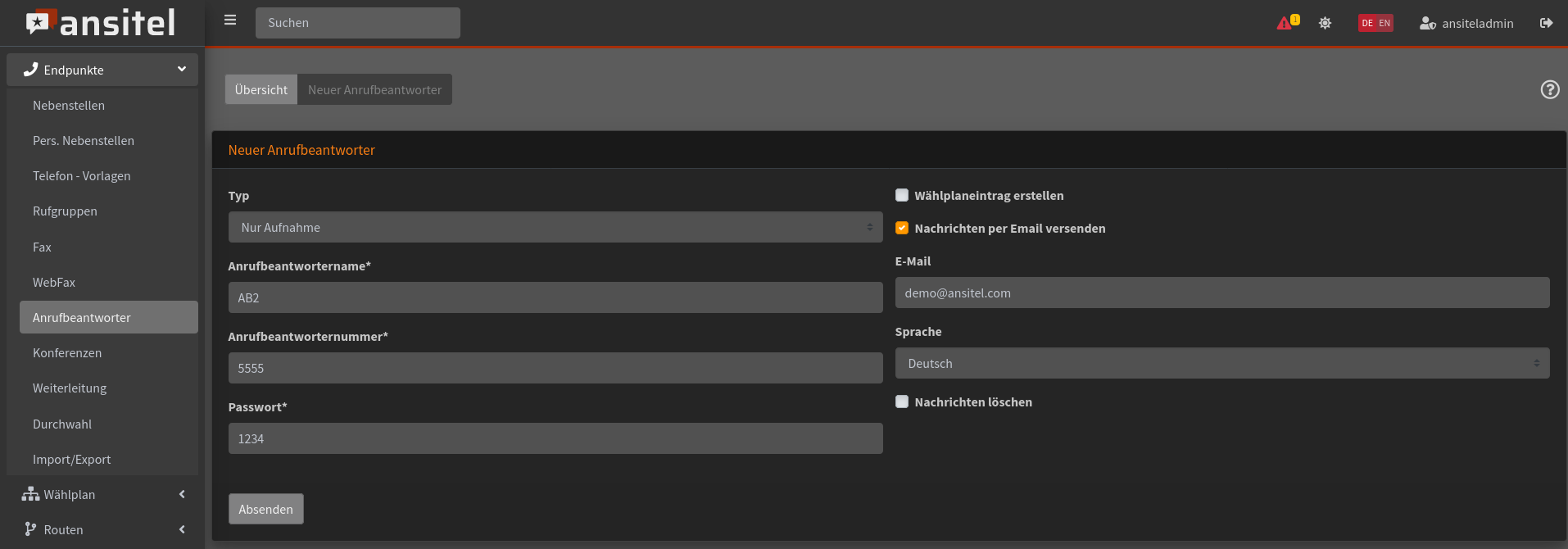Click the Anrufbeantworternummer input field
Image resolution: width=1568 pixels, height=549 pixels.
(x=555, y=368)
